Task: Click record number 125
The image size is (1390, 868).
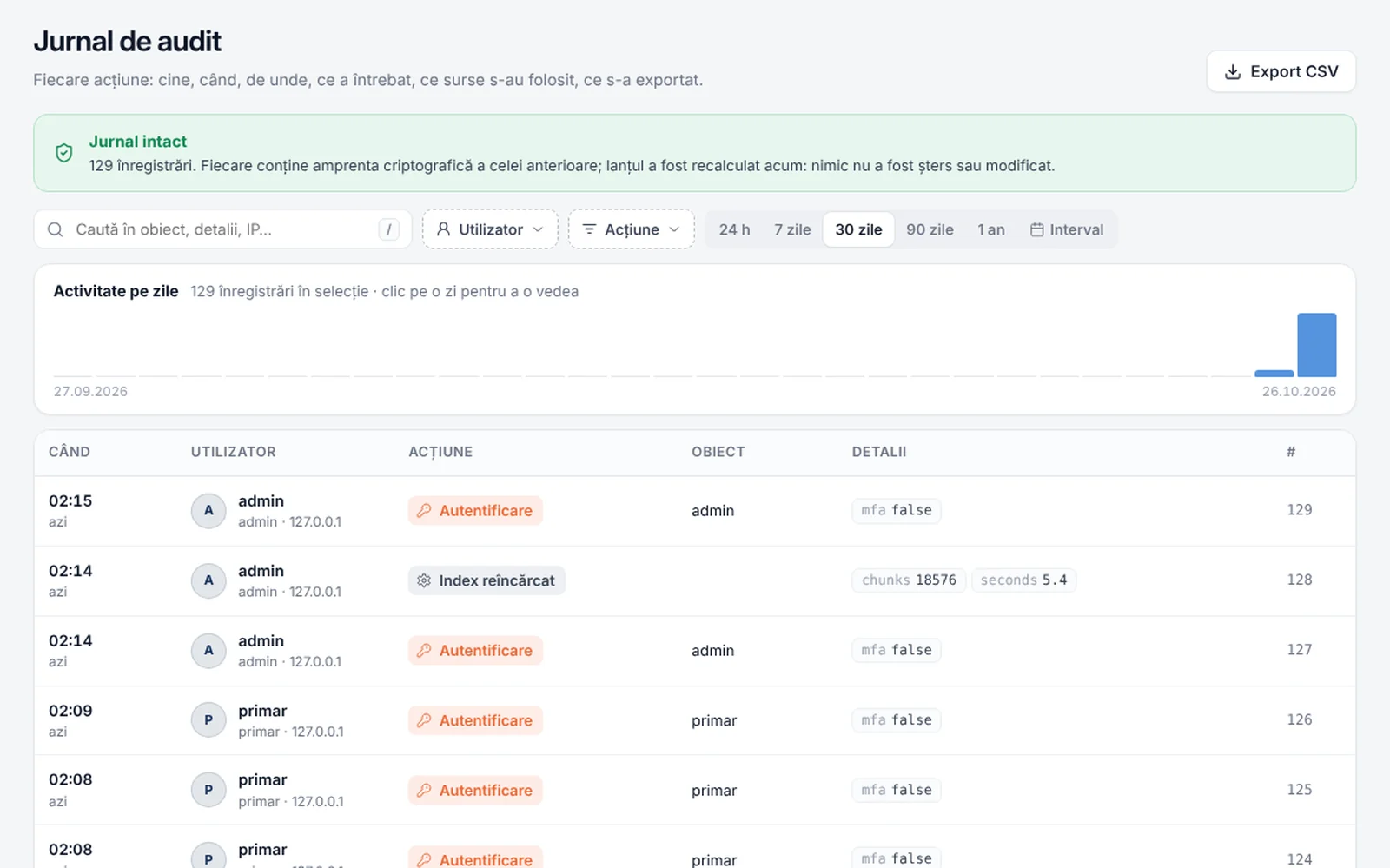Action: (x=1300, y=790)
